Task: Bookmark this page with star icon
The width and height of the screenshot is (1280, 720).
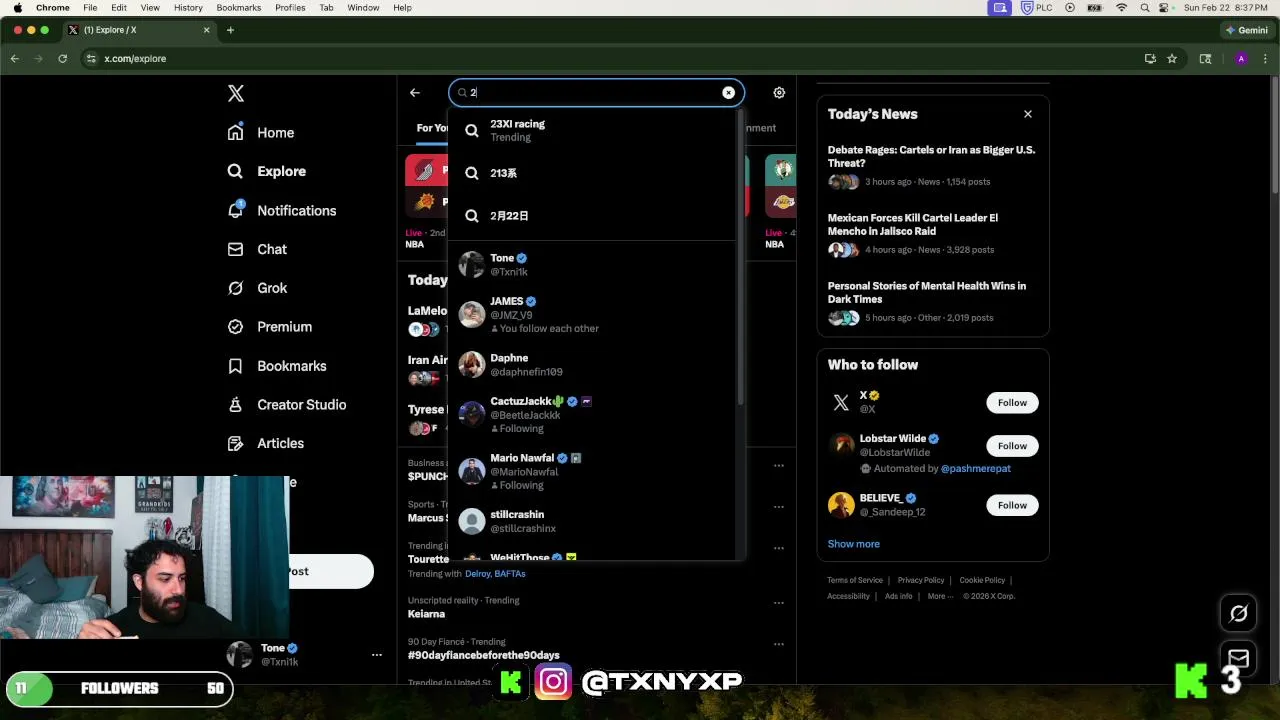Action: point(1172,59)
